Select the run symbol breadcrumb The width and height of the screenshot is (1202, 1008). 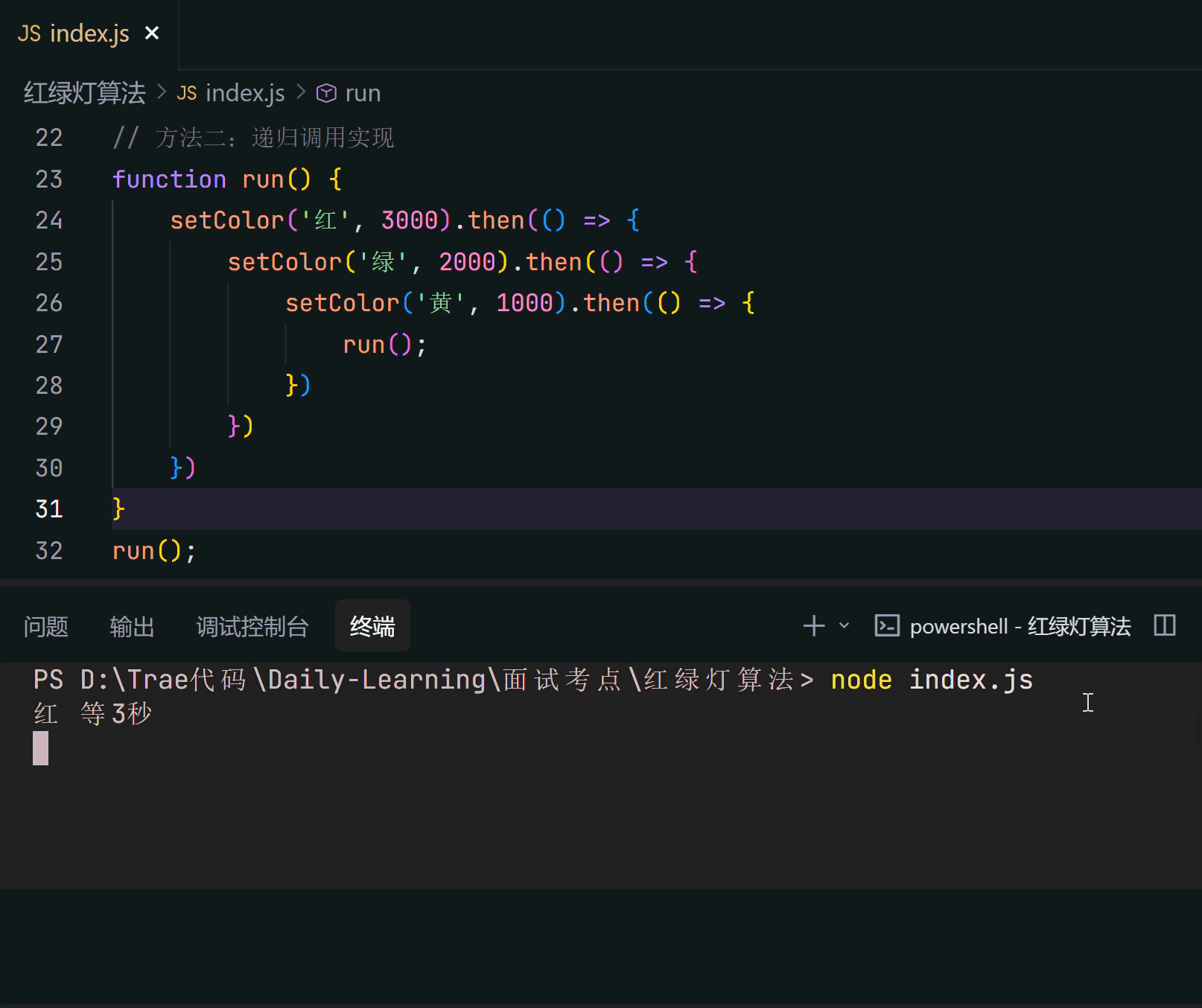point(363,94)
